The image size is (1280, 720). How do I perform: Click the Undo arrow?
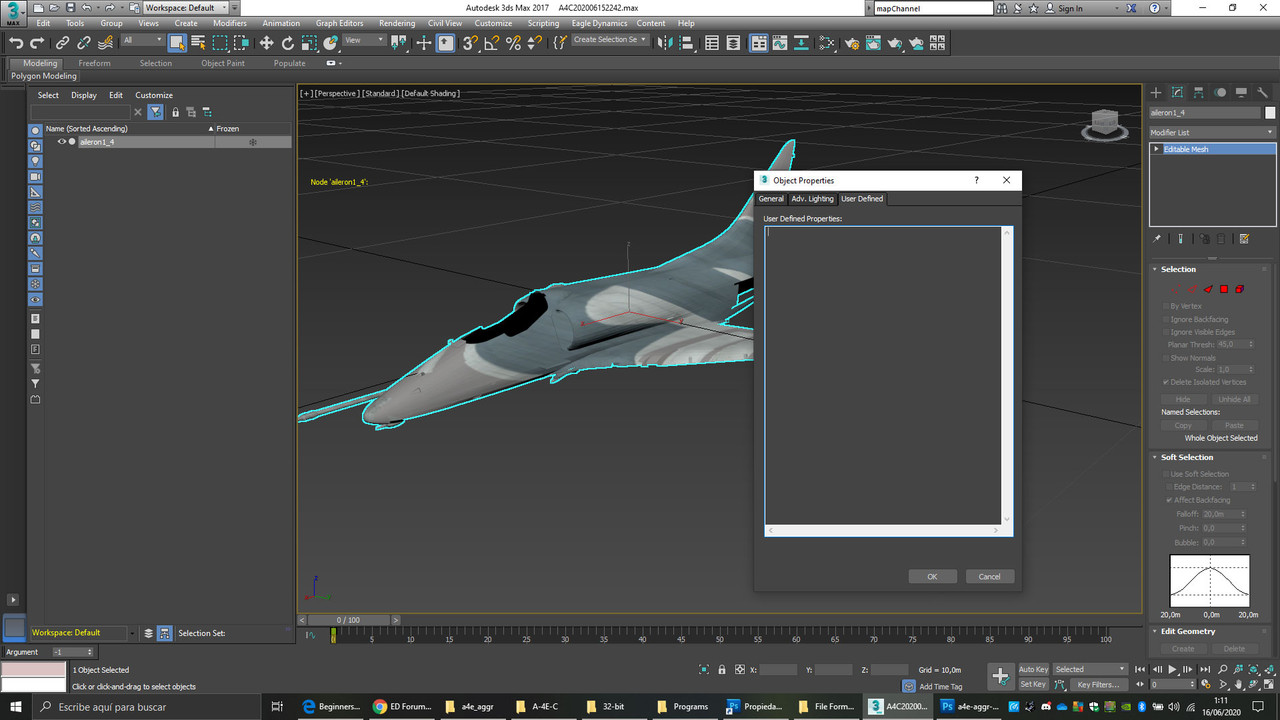click(16, 43)
